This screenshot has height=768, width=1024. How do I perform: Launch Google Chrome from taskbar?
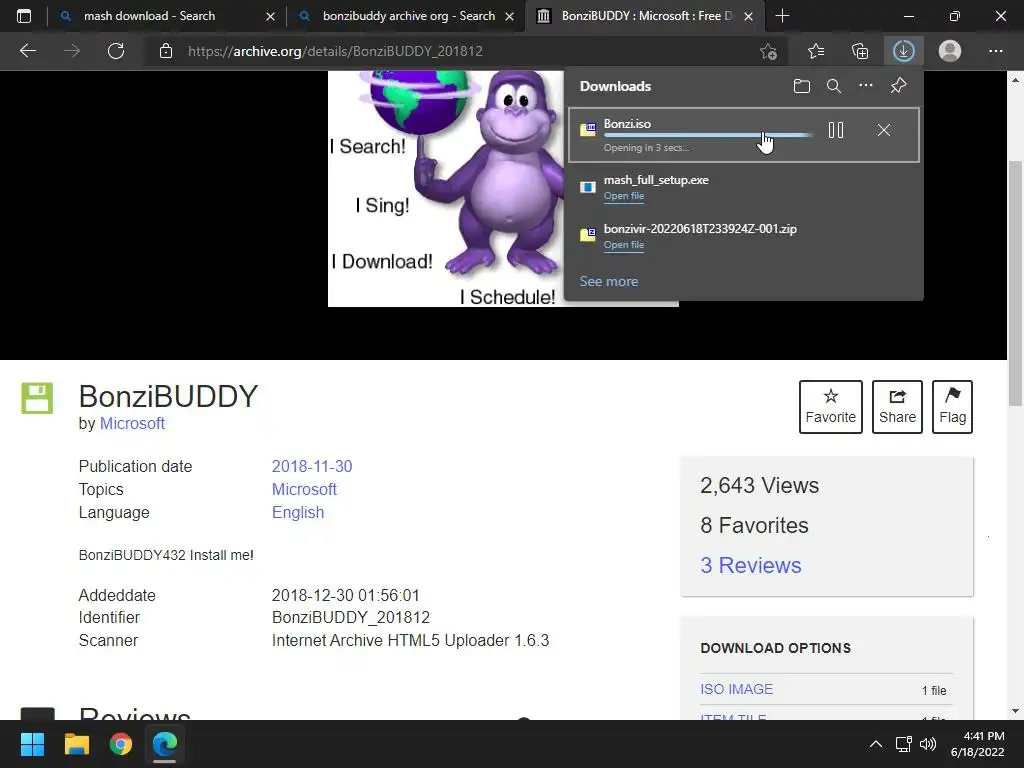[x=121, y=744]
